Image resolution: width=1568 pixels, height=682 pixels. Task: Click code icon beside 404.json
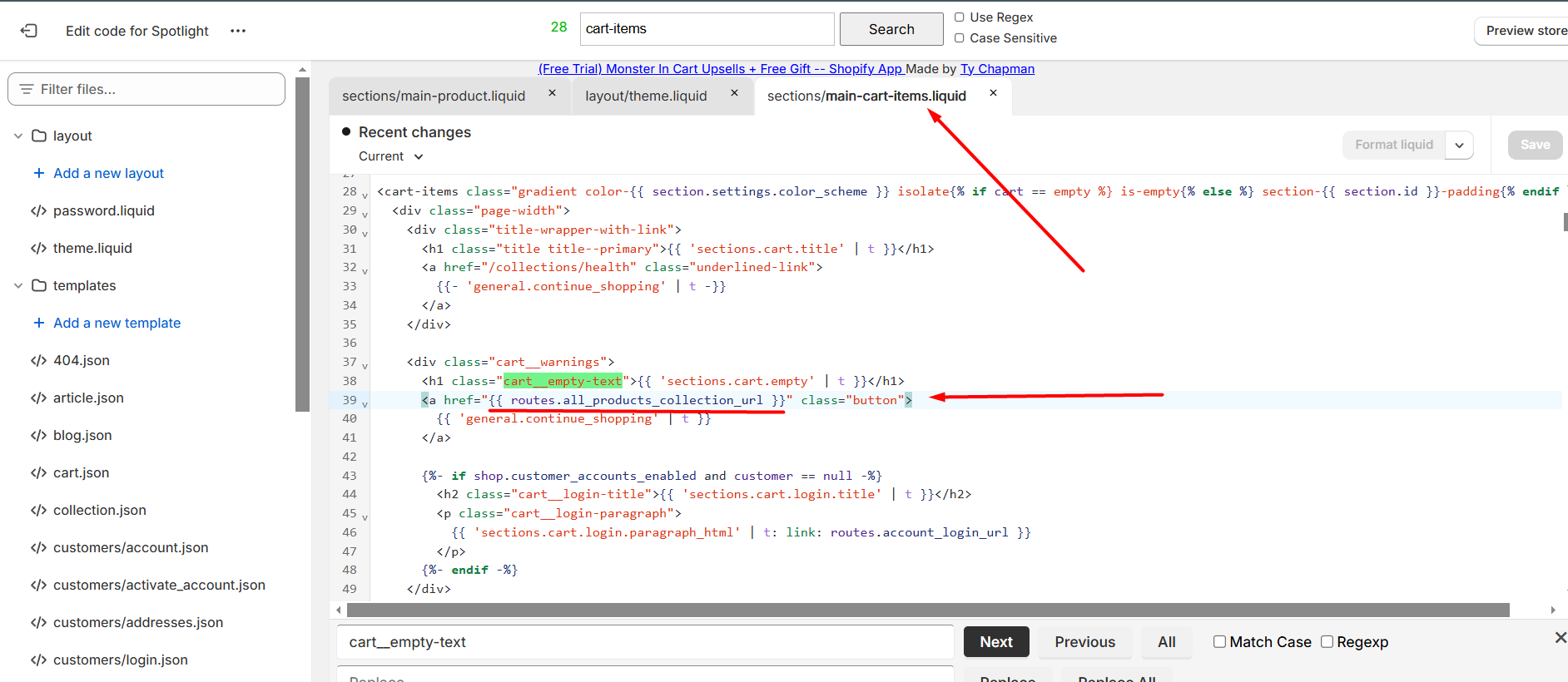pyautogui.click(x=38, y=360)
